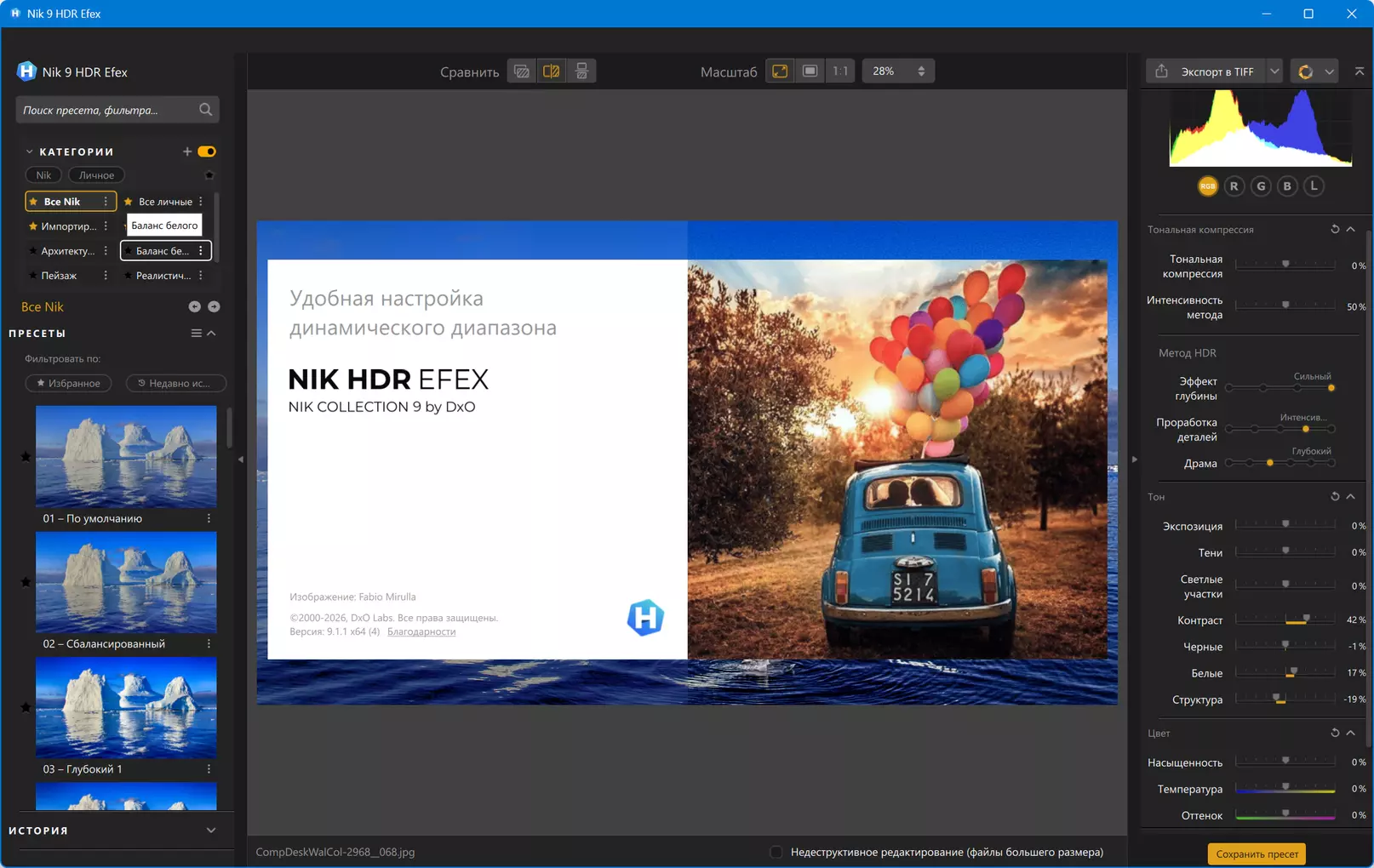This screenshot has height=868, width=1374.
Task: Expand the ИСТОРИЯ section
Action: tap(211, 831)
